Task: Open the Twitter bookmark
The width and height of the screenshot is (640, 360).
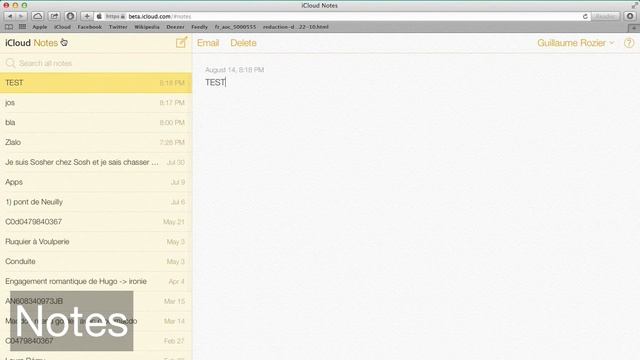Action: 118,27
